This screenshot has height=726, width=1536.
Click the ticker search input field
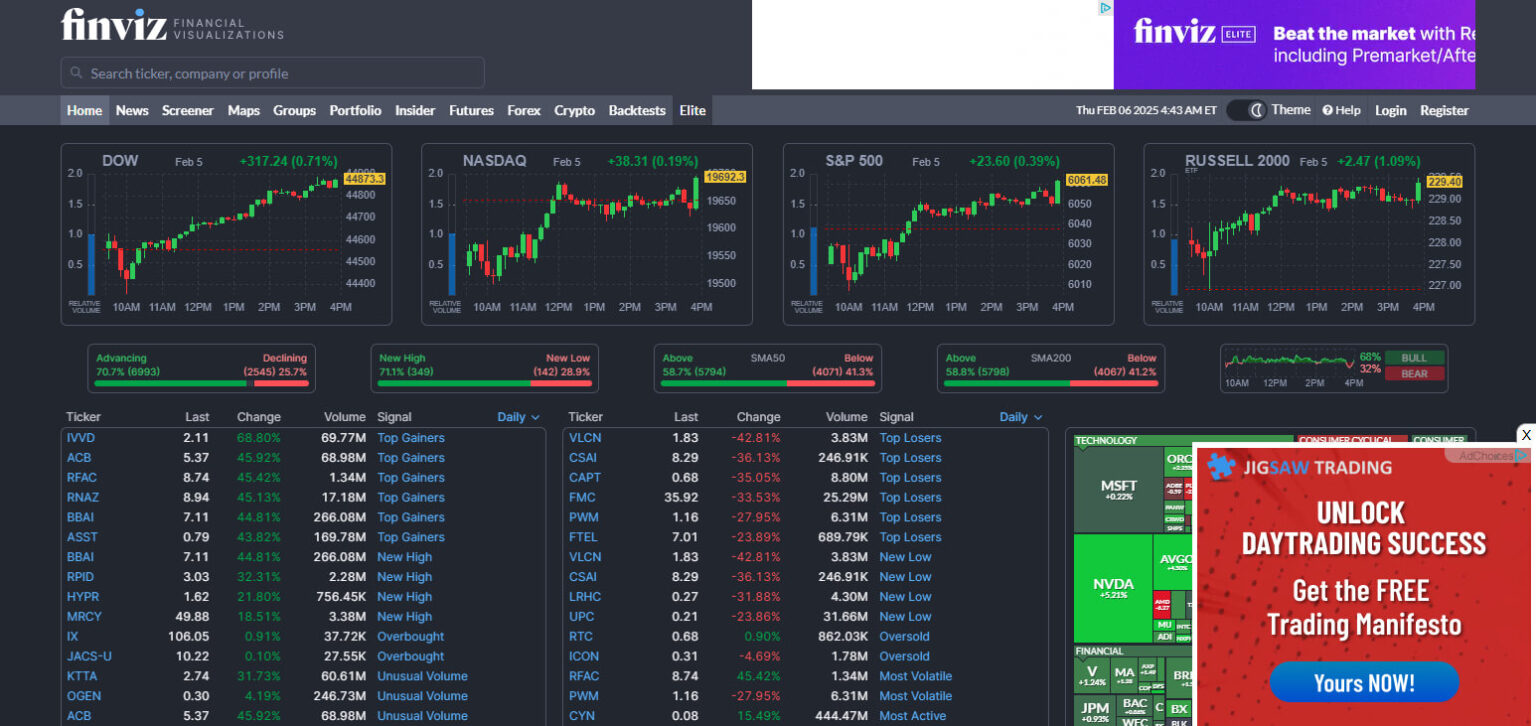[x=280, y=73]
